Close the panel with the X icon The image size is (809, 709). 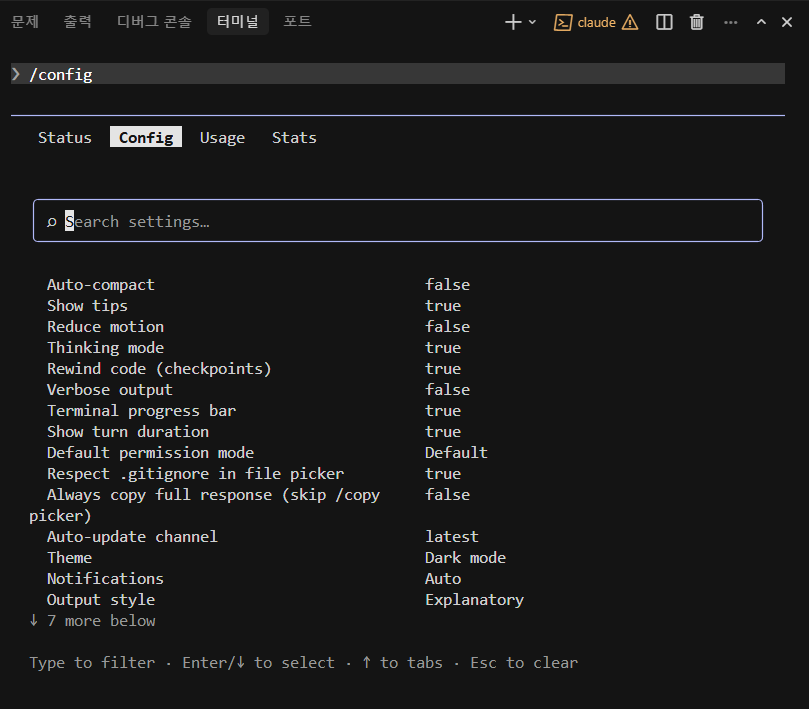787,22
